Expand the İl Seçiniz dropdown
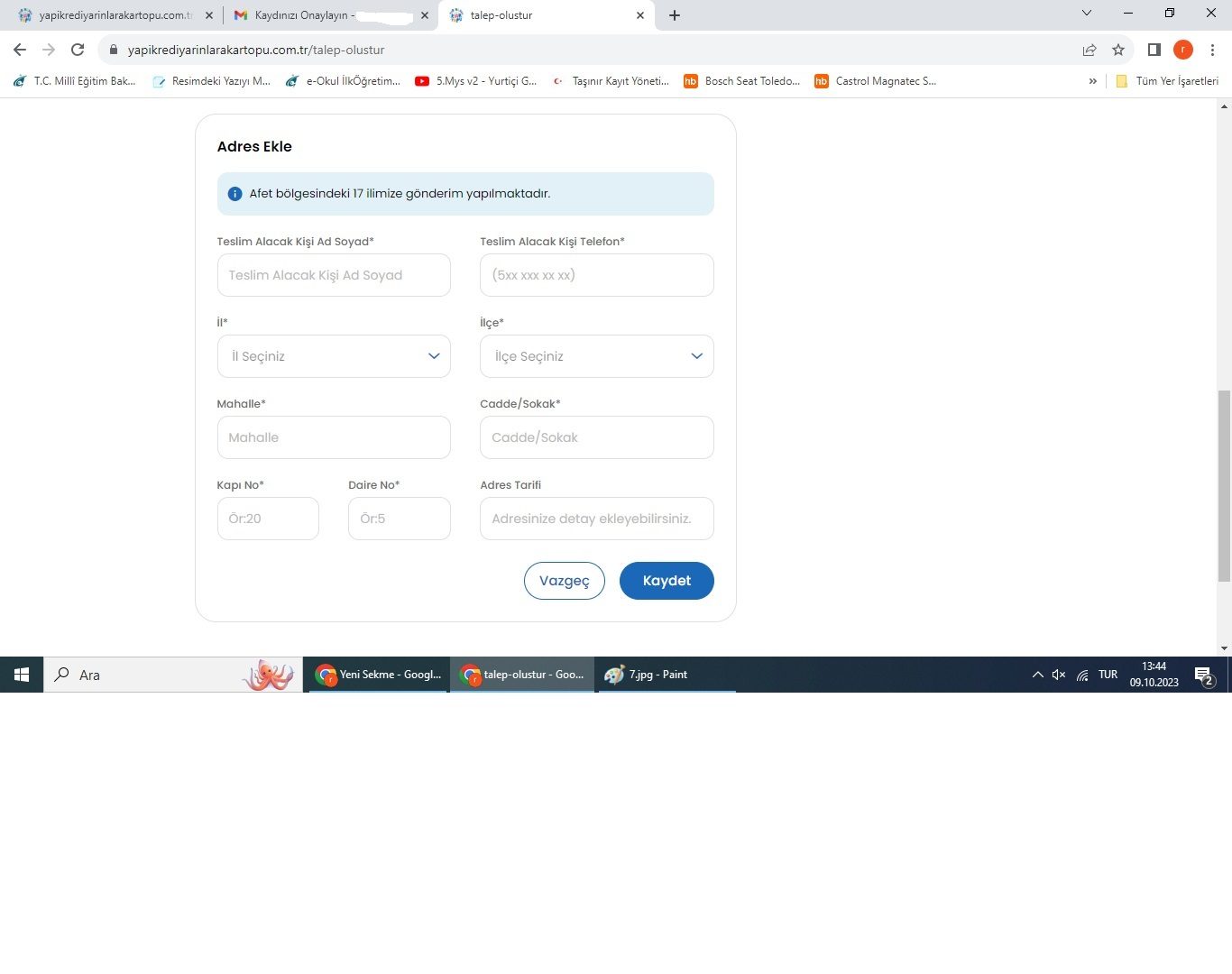 click(x=334, y=356)
